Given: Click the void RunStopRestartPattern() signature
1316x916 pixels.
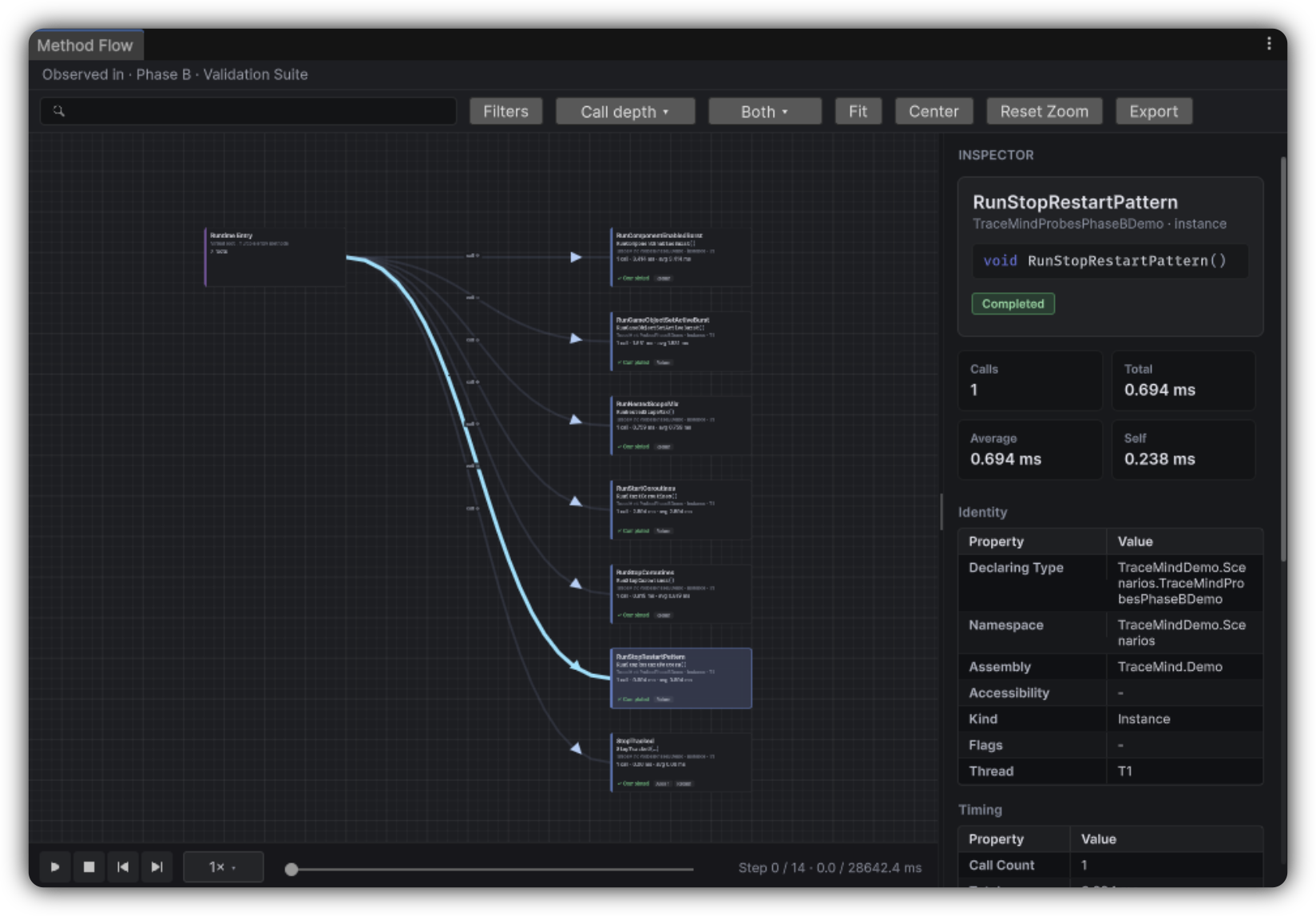Looking at the screenshot, I should 1110,261.
